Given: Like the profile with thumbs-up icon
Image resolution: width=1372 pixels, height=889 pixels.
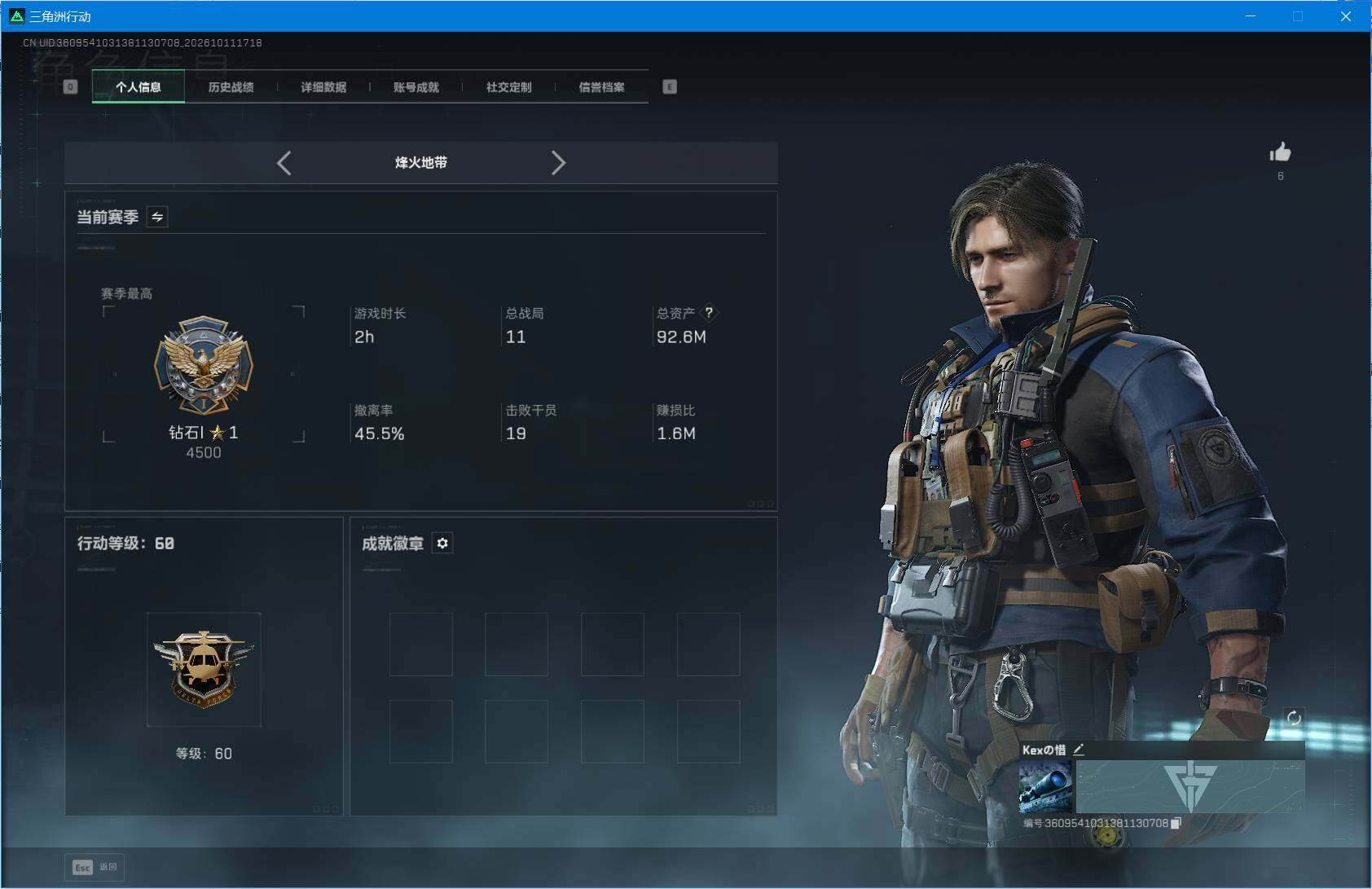Looking at the screenshot, I should point(1280,152).
